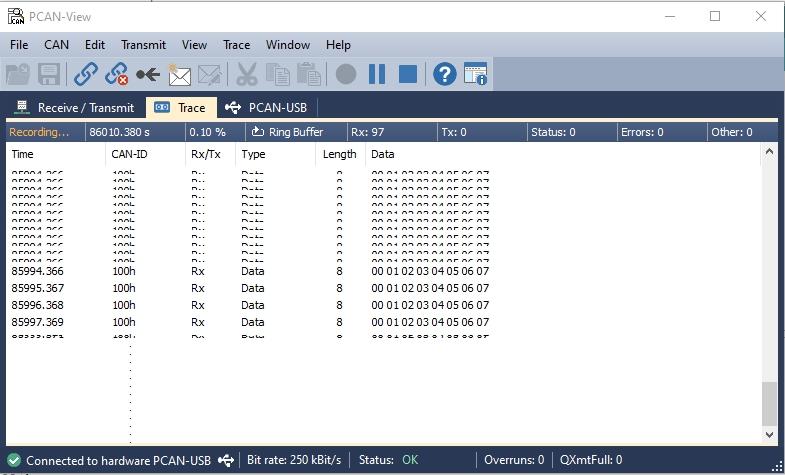Click the vertical scrollbar thumb
This screenshot has height=475, width=785.
[x=769, y=404]
